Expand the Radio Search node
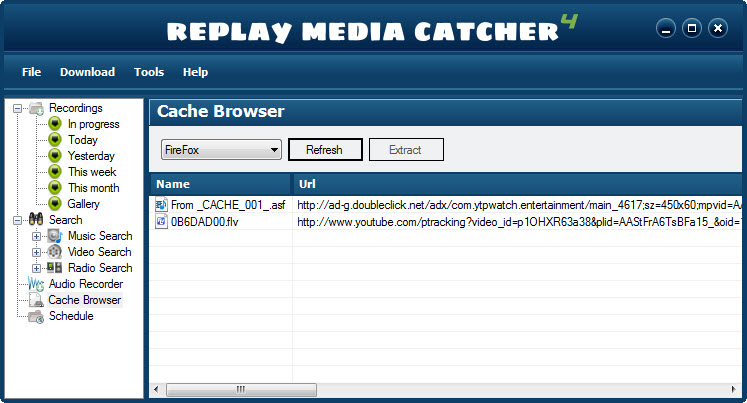Screen dimensions: 747x403 (36, 268)
